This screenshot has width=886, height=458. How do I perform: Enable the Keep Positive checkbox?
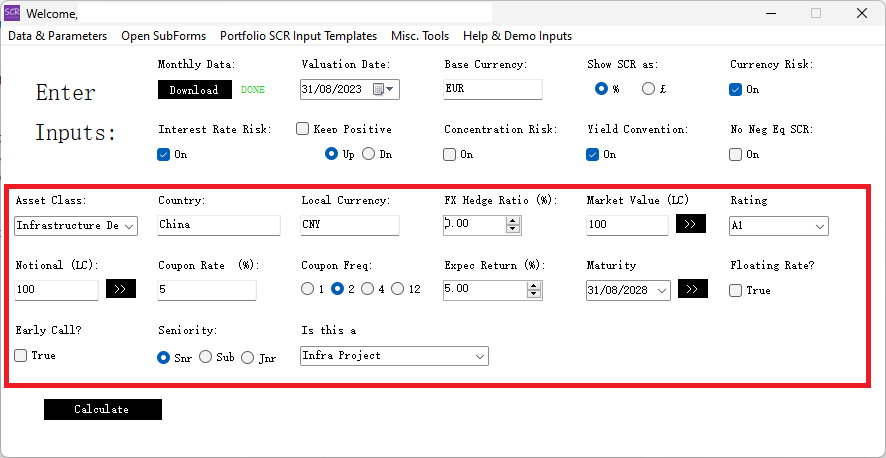(303, 129)
